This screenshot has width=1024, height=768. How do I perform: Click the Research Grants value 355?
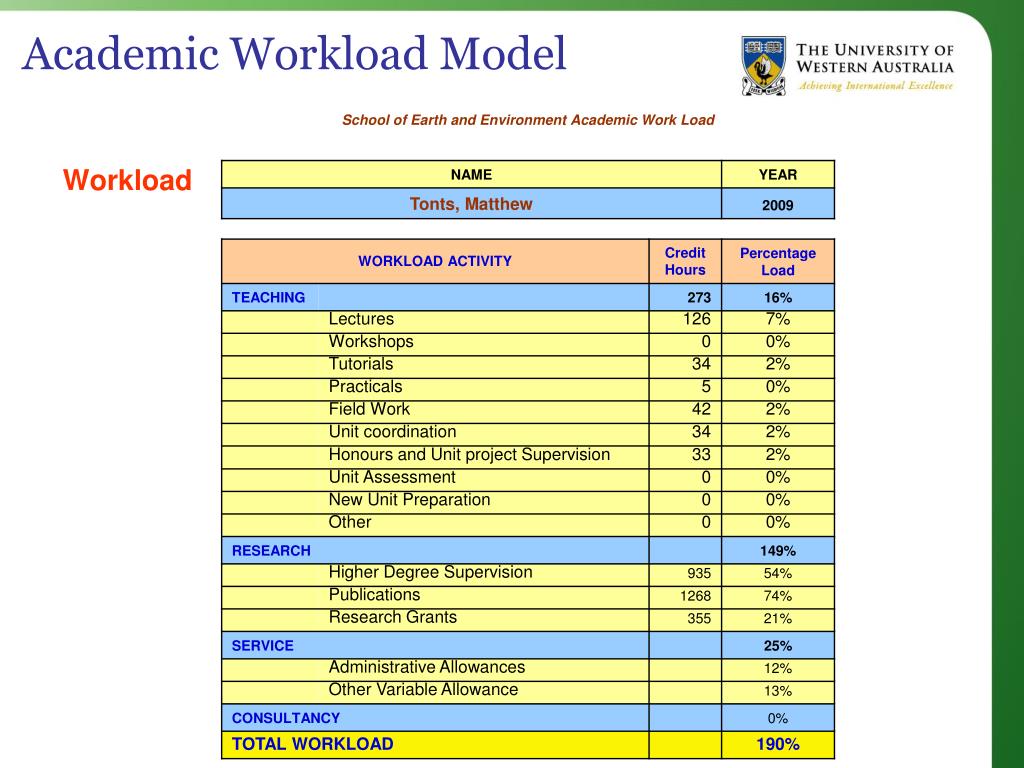pos(699,618)
